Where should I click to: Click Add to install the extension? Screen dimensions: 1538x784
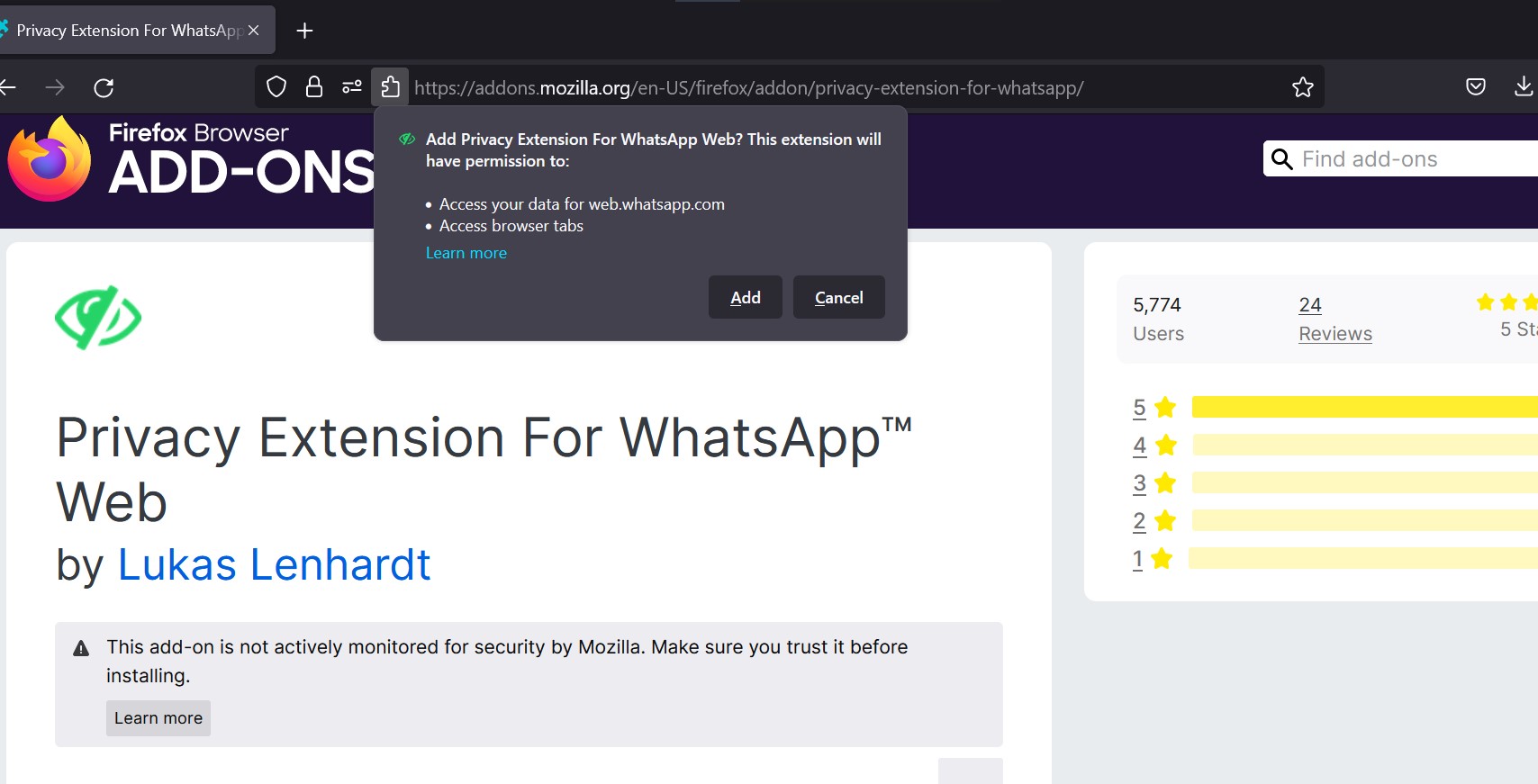click(746, 297)
